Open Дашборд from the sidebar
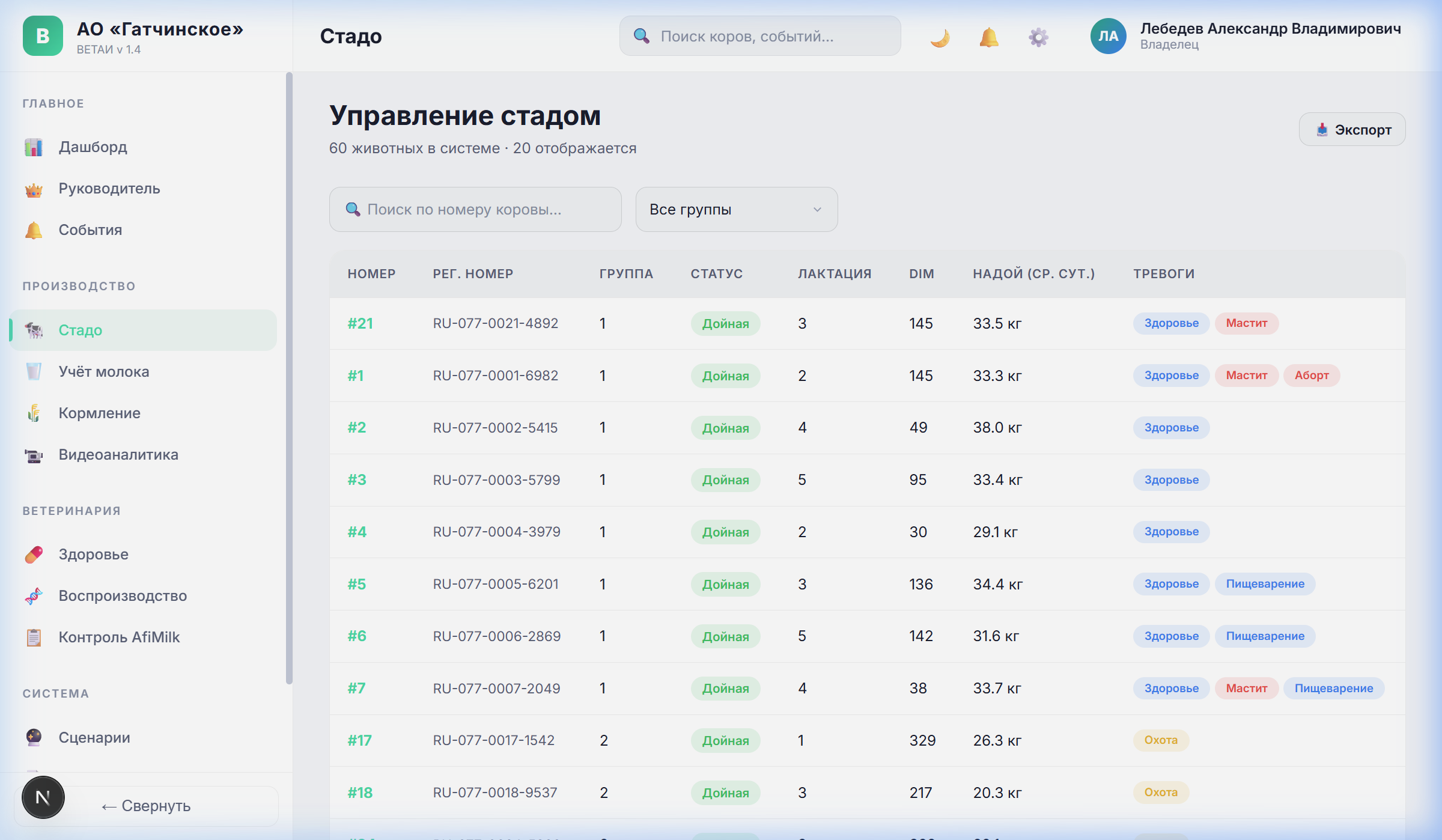The width and height of the screenshot is (1442, 840). [93, 147]
